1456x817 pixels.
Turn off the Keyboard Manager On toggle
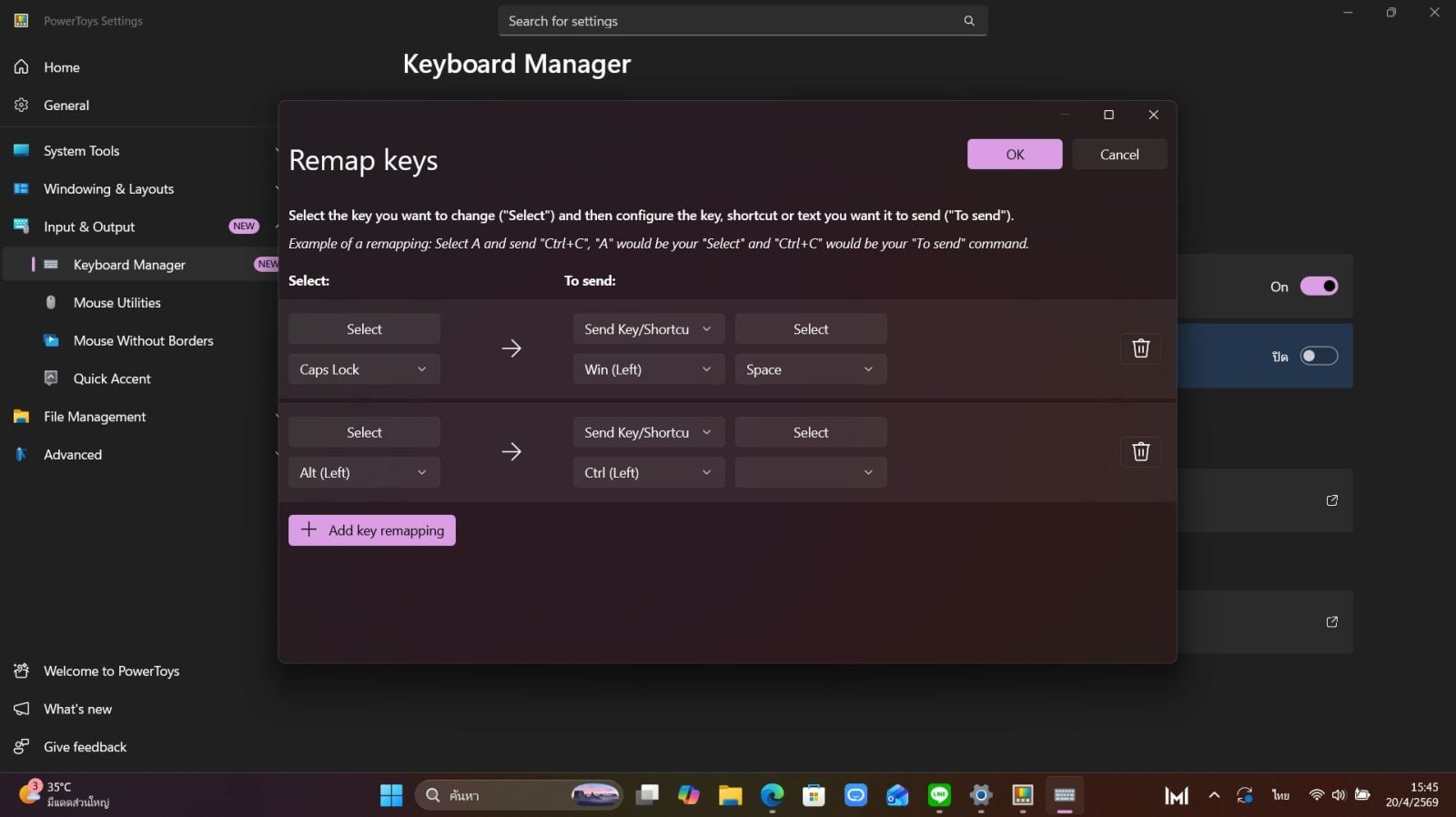(1319, 287)
